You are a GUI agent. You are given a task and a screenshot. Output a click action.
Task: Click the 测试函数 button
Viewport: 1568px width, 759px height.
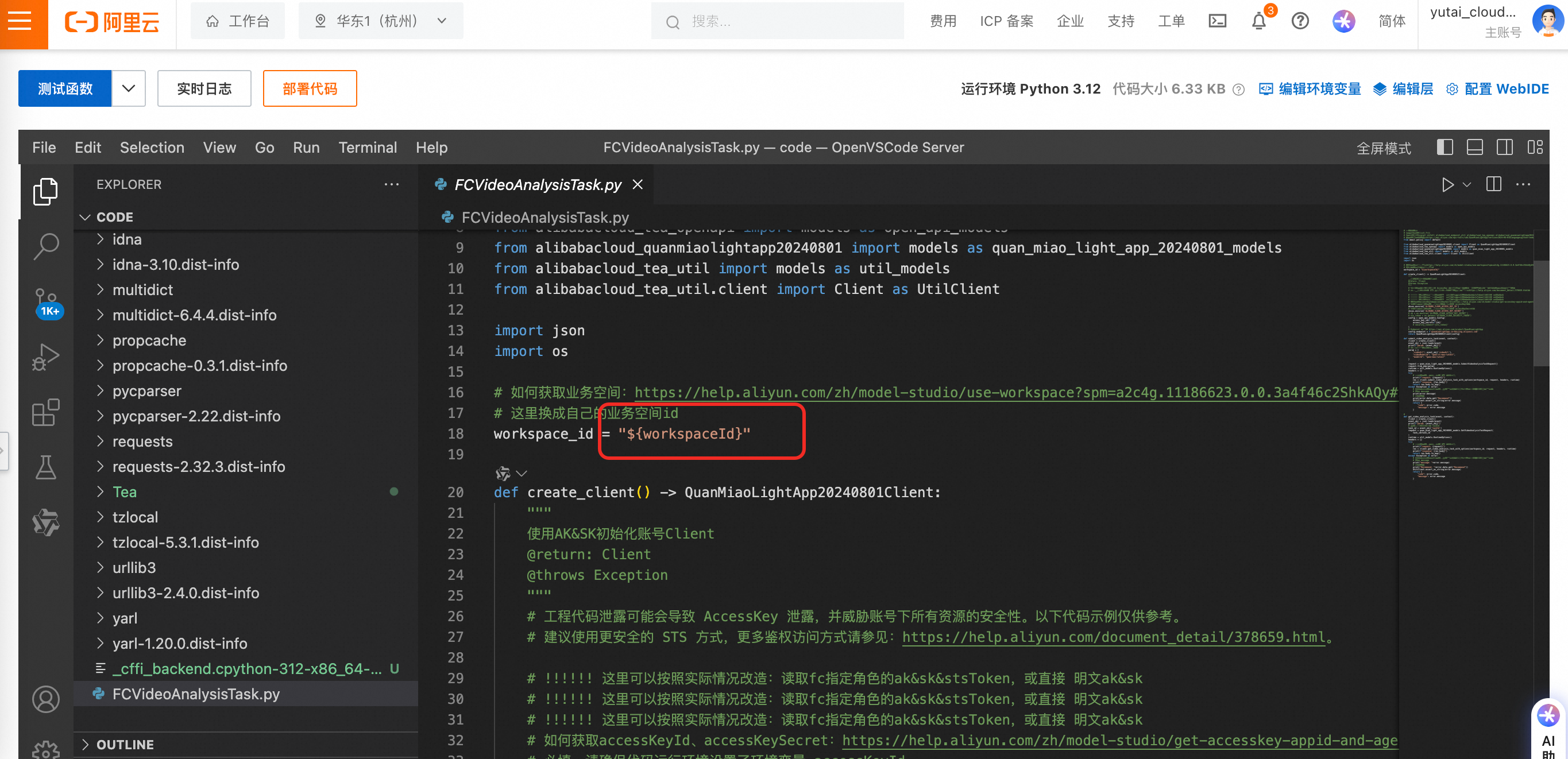tap(65, 88)
